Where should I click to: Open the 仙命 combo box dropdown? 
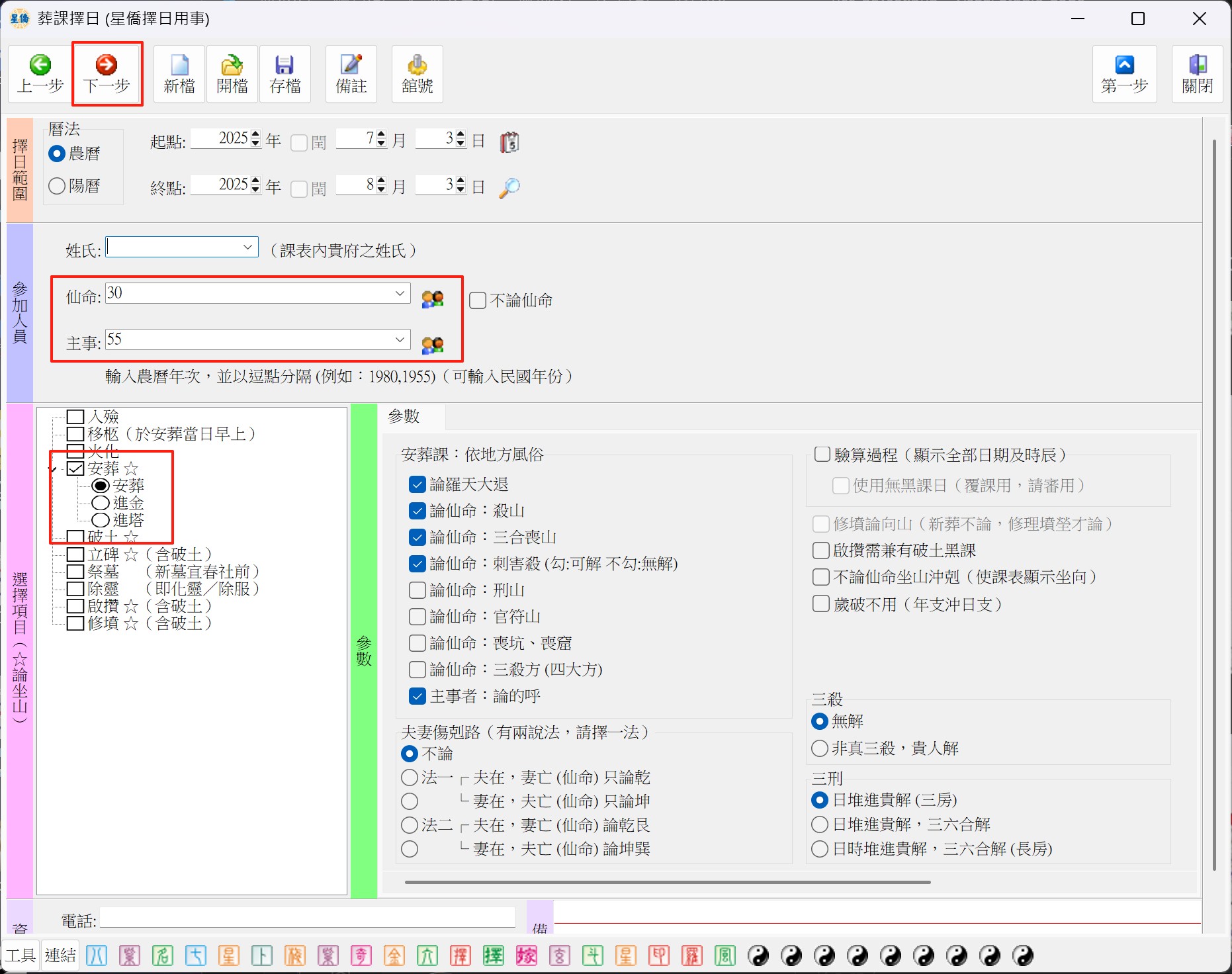400,293
